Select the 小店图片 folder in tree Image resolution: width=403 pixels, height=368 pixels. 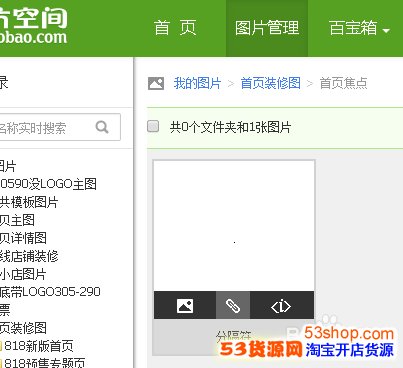point(23,274)
